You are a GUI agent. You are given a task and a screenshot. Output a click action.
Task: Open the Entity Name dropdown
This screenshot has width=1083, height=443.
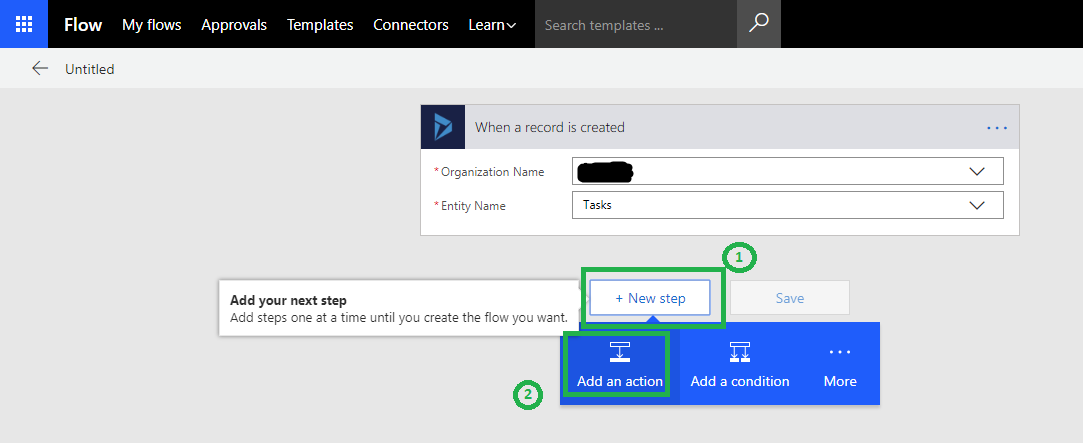pos(788,205)
